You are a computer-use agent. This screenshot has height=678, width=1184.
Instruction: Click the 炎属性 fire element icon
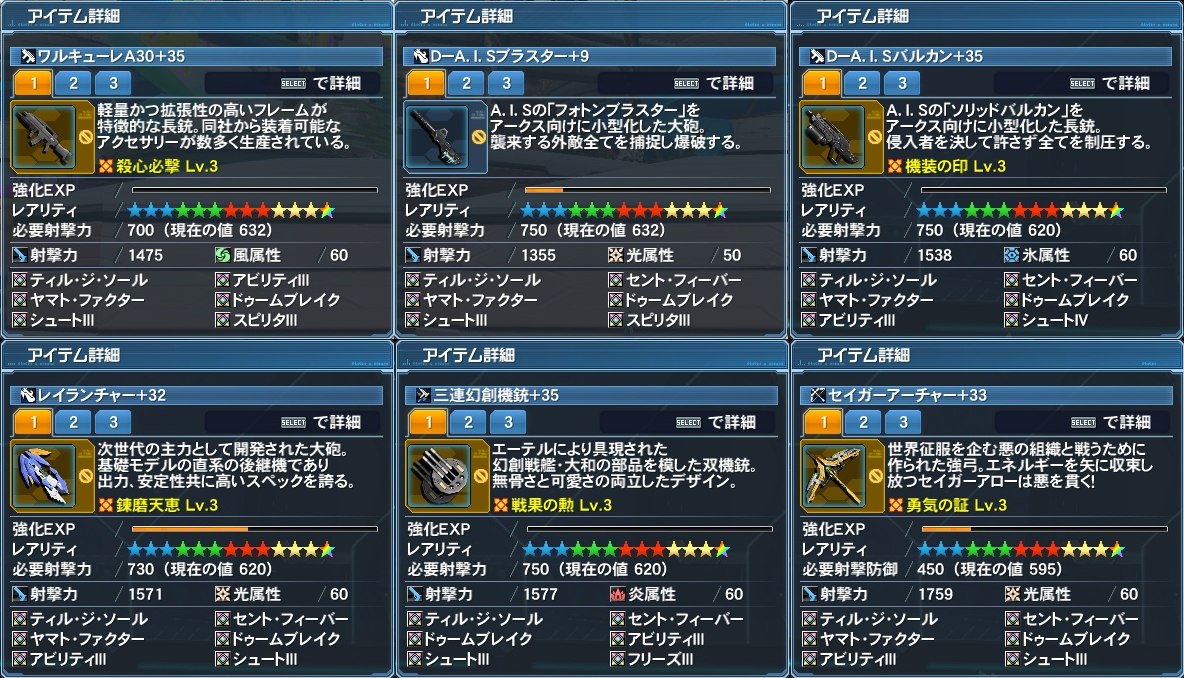618,594
